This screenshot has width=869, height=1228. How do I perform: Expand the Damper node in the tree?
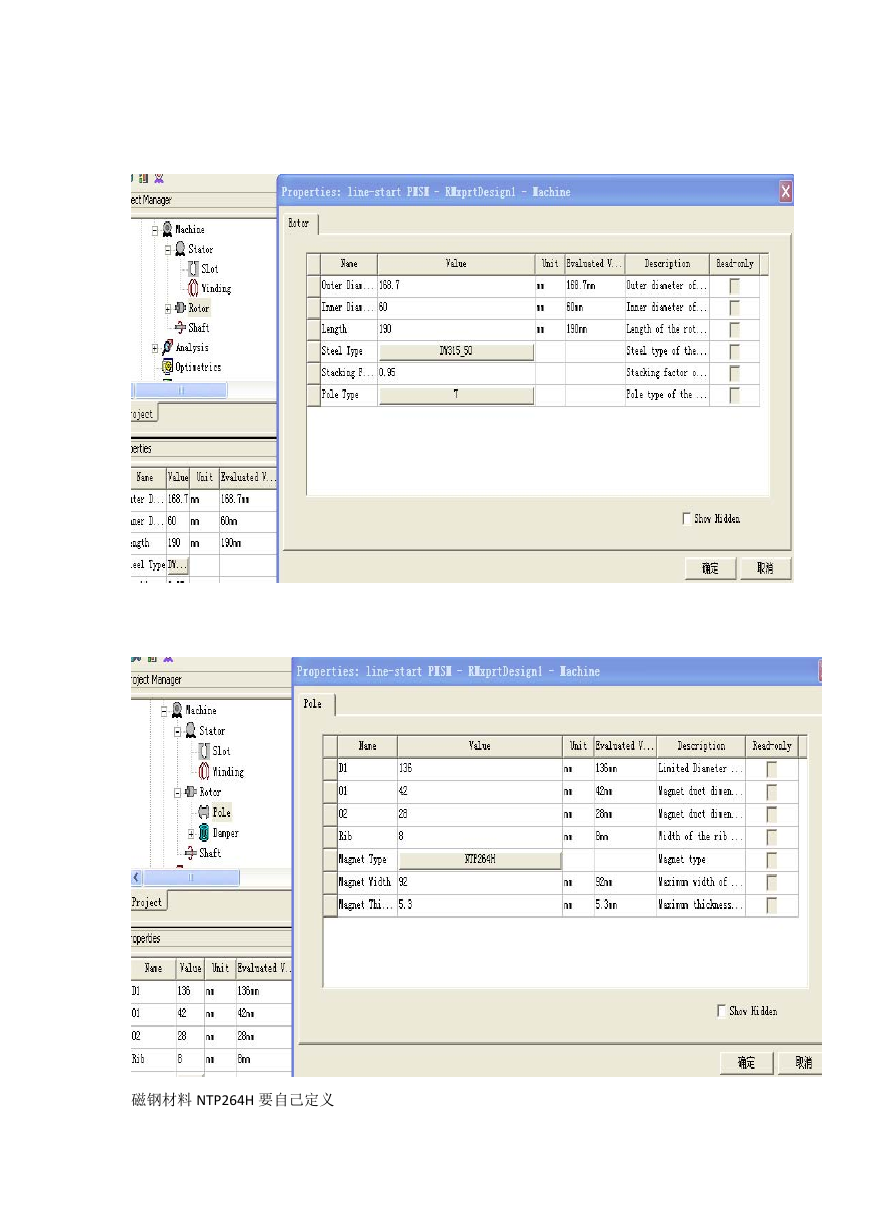[190, 833]
